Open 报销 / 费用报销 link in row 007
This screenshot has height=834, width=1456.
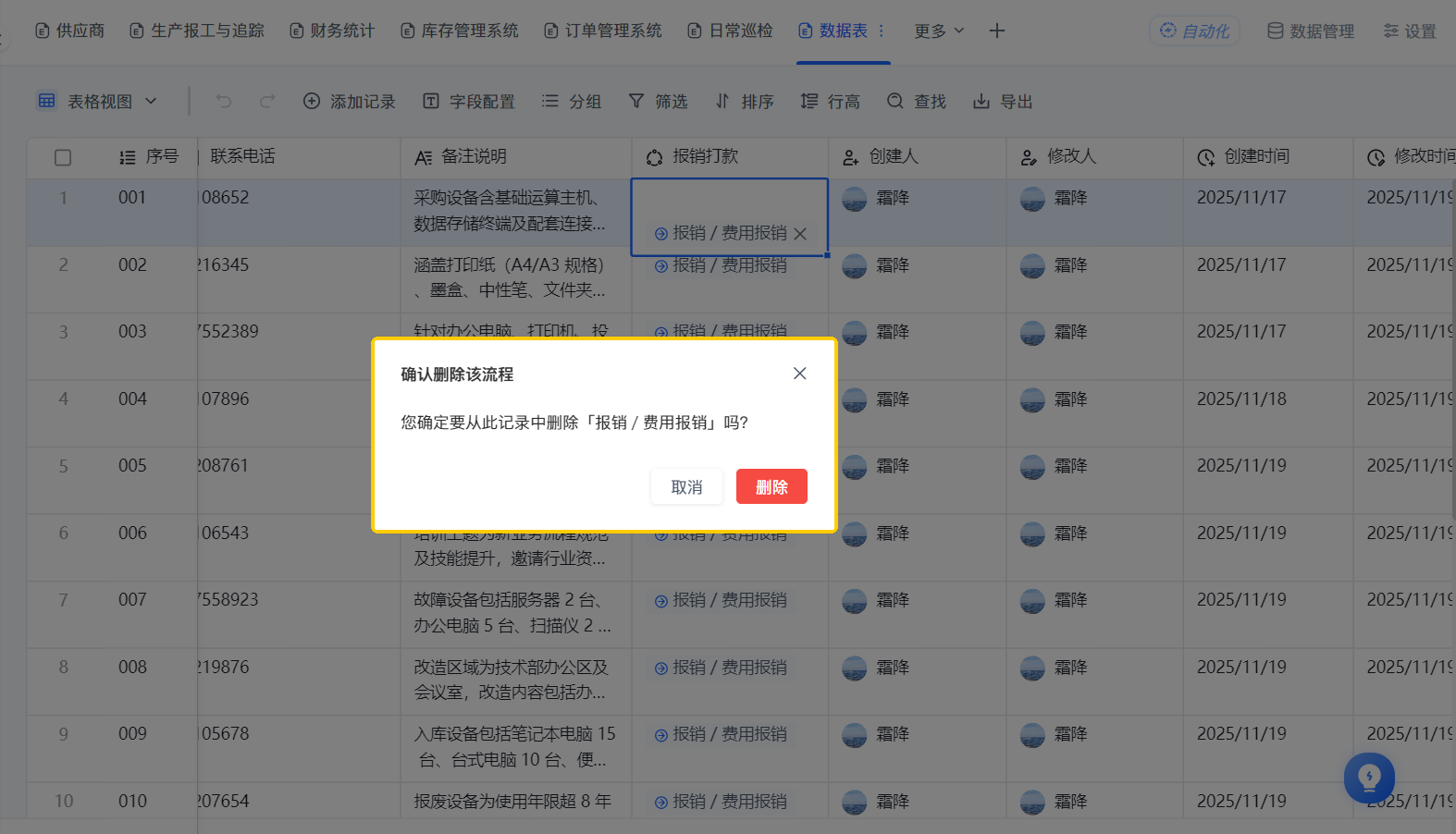[721, 600]
